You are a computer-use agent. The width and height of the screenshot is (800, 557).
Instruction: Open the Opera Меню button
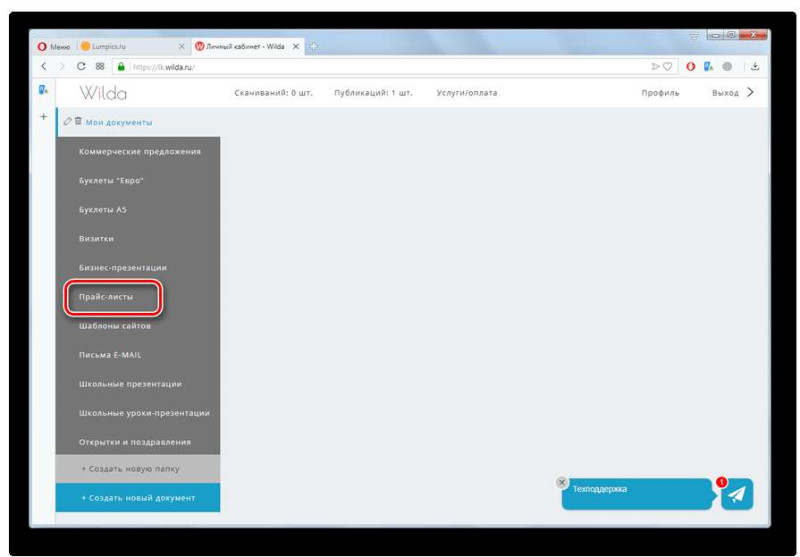pos(54,46)
